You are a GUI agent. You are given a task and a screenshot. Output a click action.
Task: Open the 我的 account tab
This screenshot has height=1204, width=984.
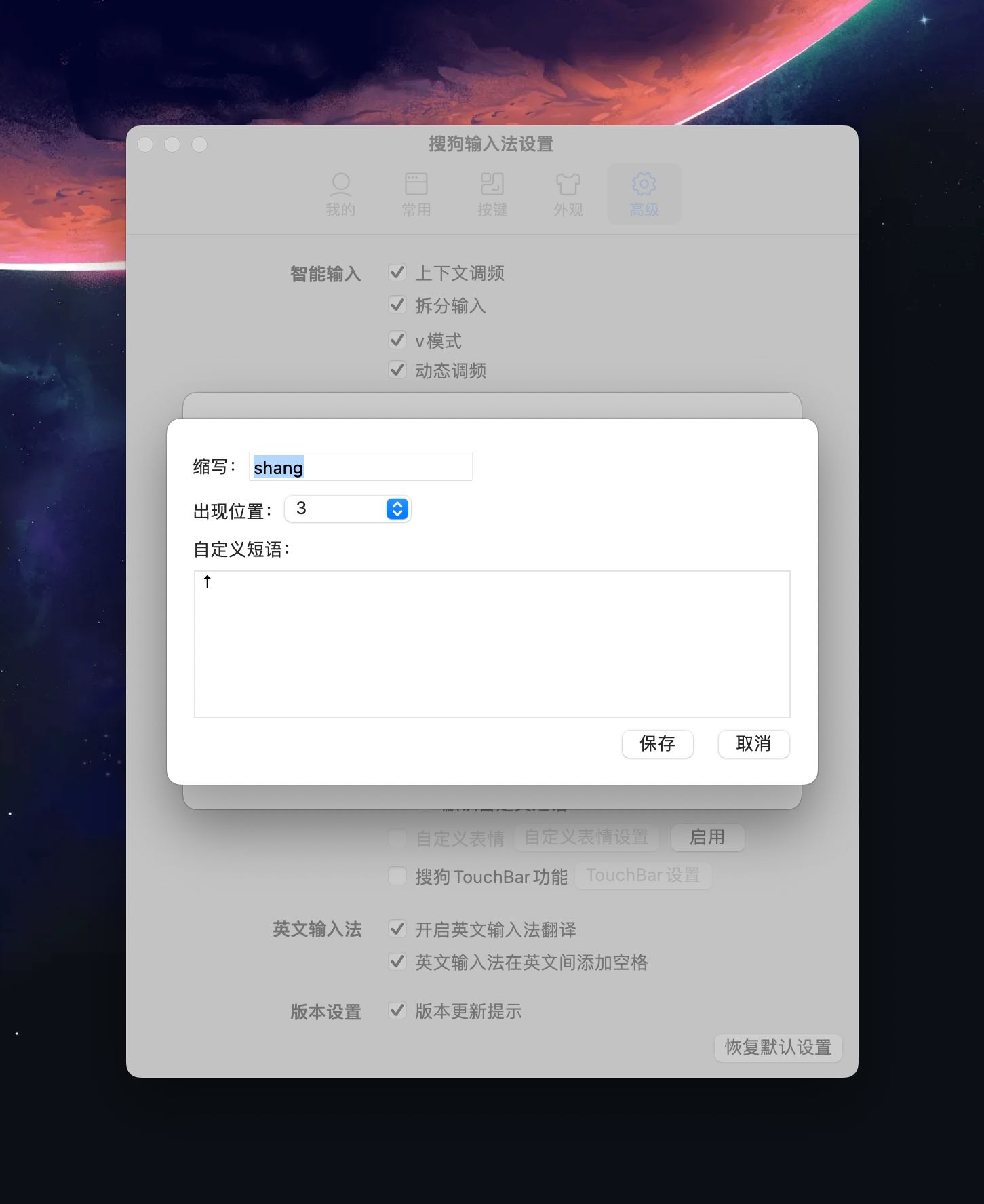point(340,194)
